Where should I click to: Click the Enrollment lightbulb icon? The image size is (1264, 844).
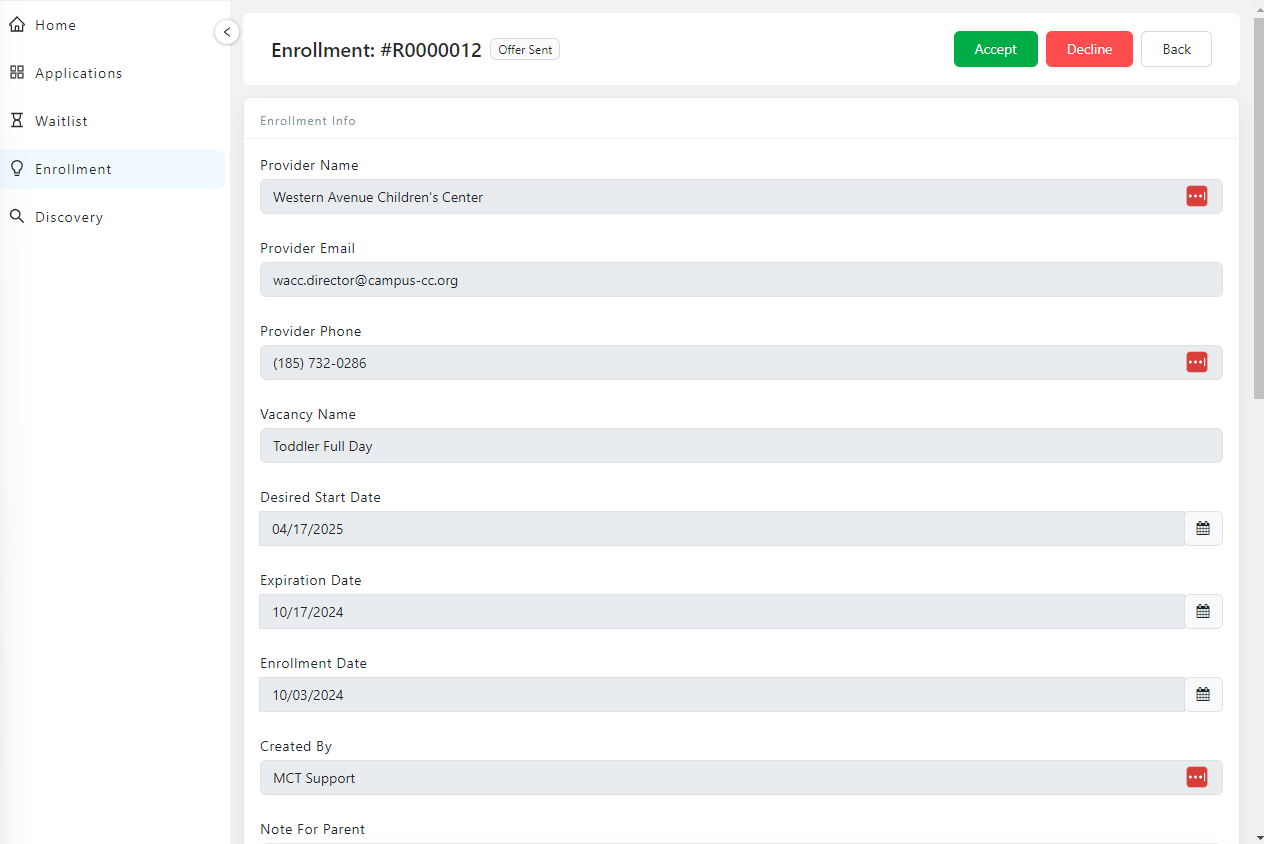click(x=16, y=168)
